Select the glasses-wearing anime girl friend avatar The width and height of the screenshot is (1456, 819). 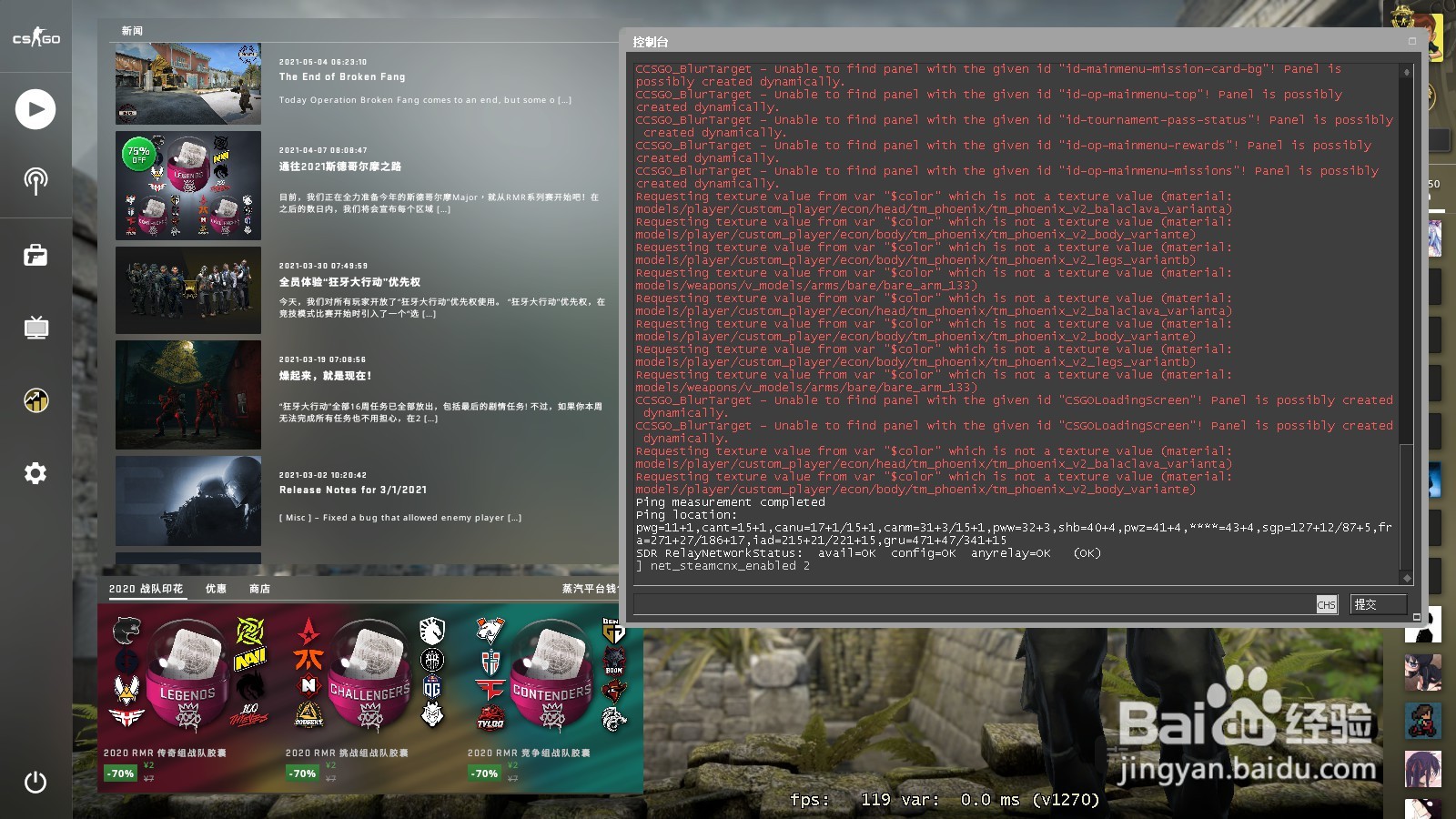[1422, 672]
